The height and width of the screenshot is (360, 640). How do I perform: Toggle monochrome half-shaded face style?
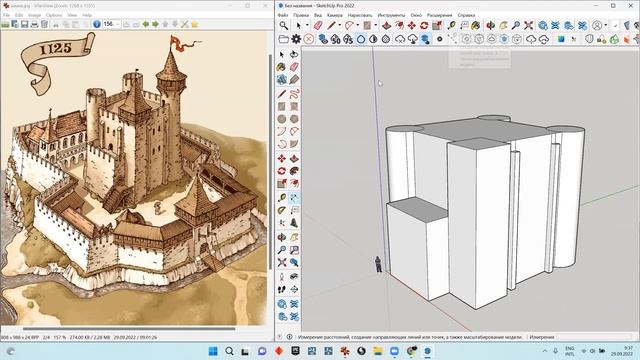[x=373, y=39]
